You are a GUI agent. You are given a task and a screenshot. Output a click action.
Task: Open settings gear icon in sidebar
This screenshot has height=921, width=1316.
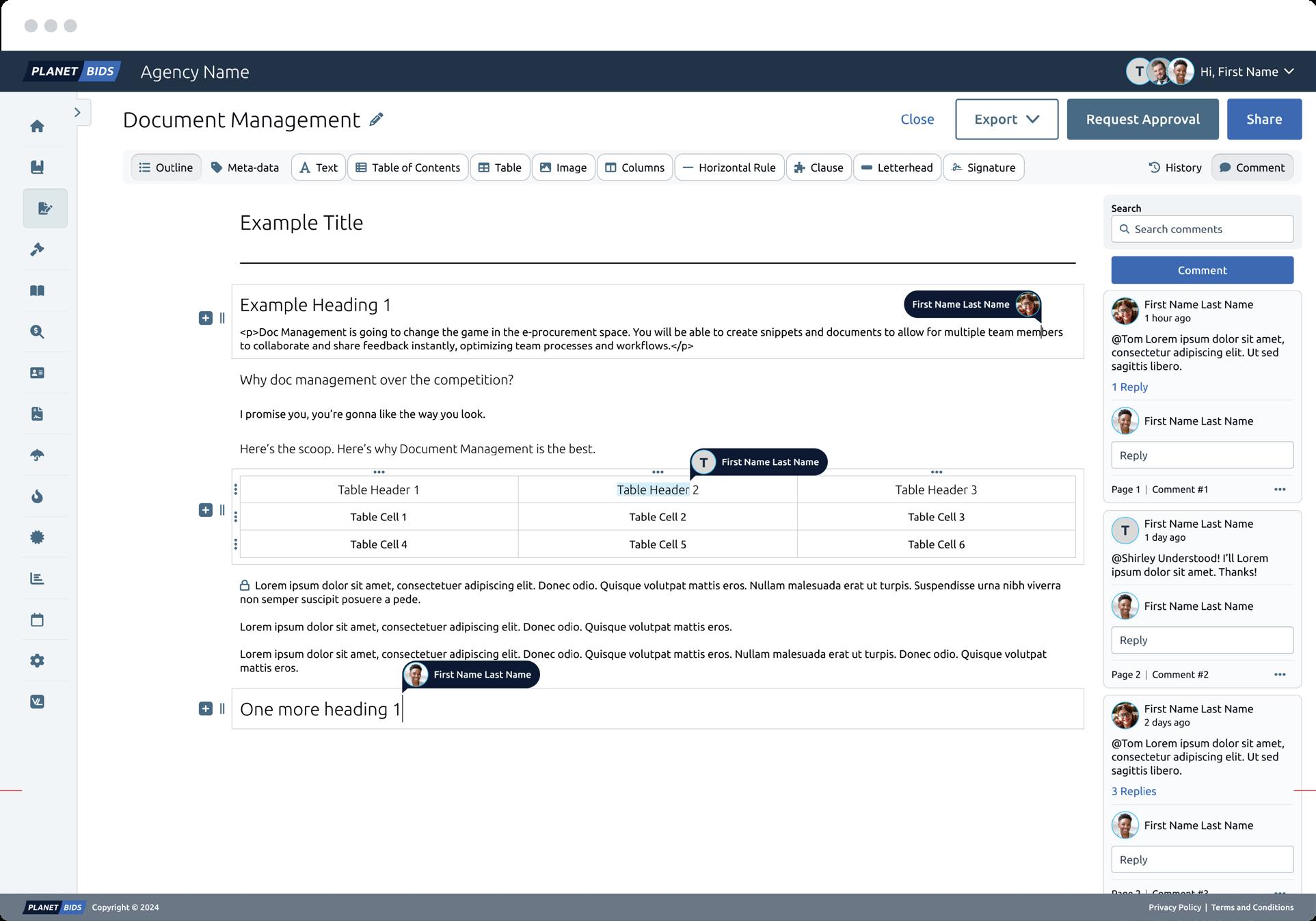tap(38, 661)
